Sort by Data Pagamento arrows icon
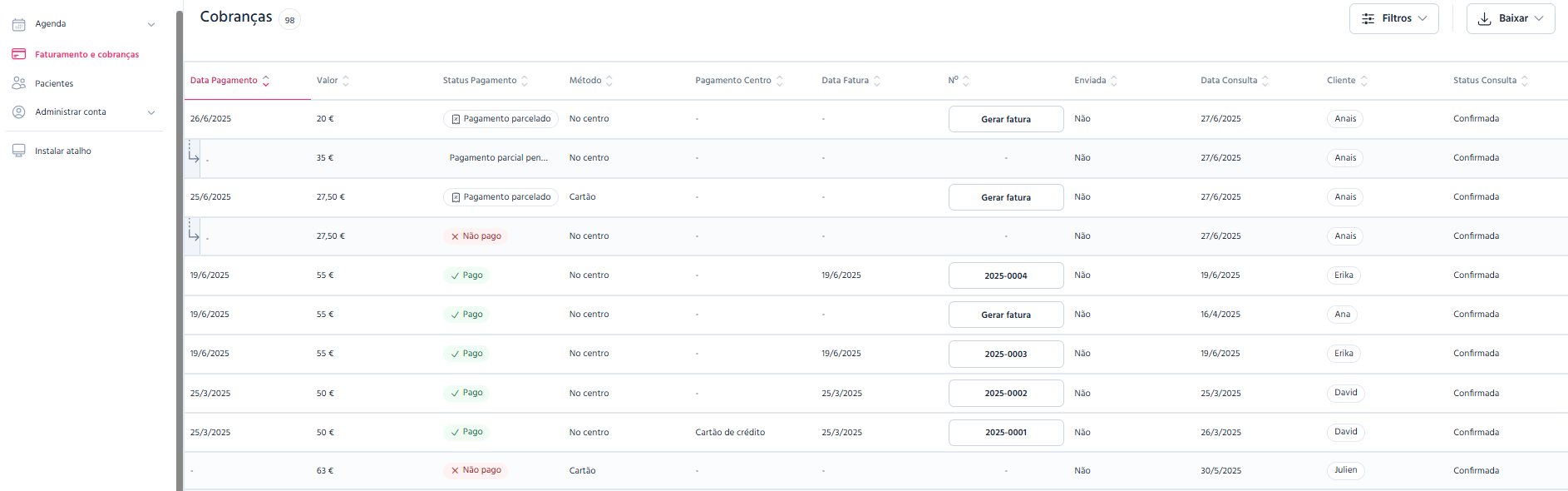The height and width of the screenshot is (491, 1568). 266,81
